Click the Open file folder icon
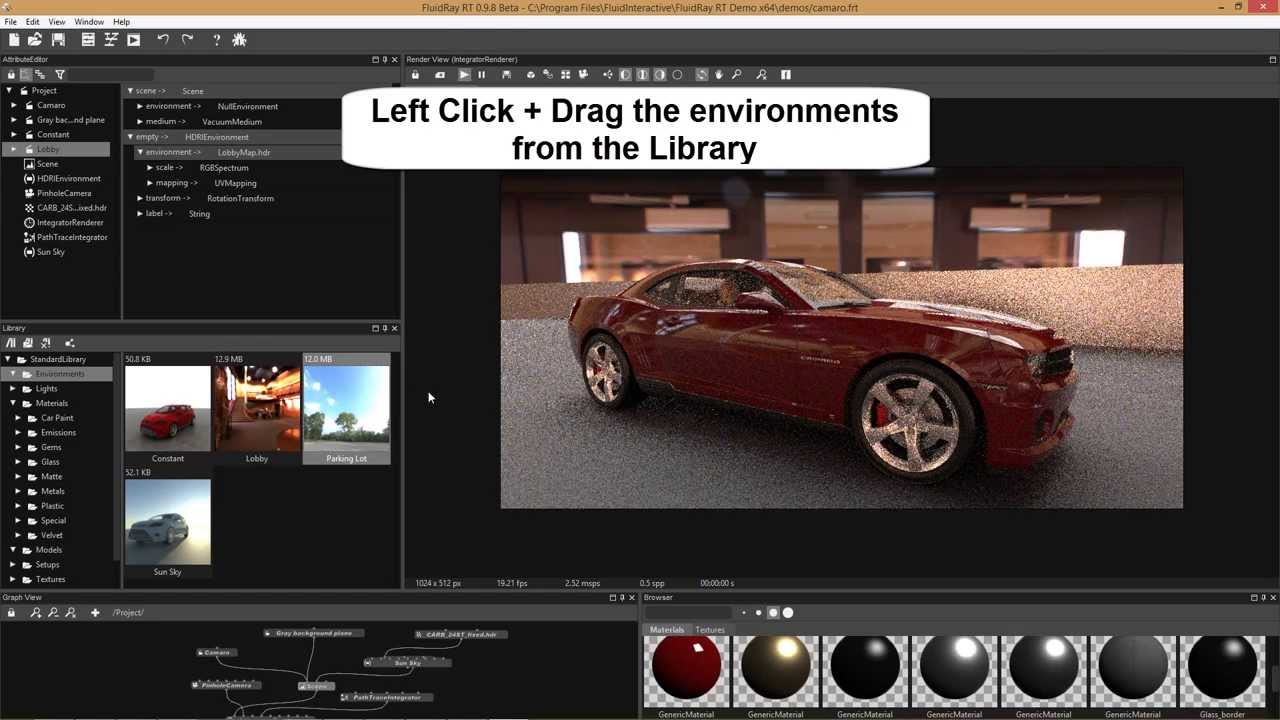The height and width of the screenshot is (720, 1280). (35, 39)
